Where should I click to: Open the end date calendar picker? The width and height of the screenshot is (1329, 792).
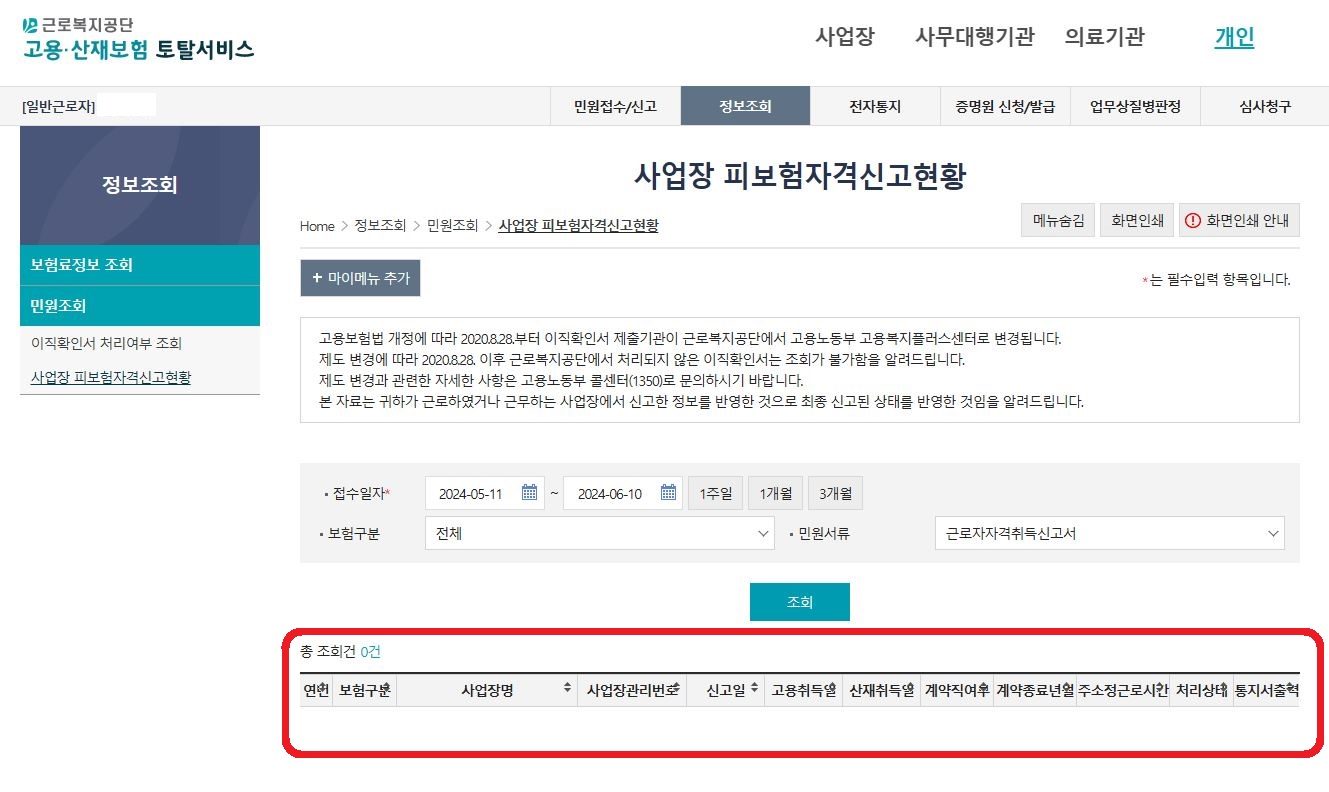668,492
